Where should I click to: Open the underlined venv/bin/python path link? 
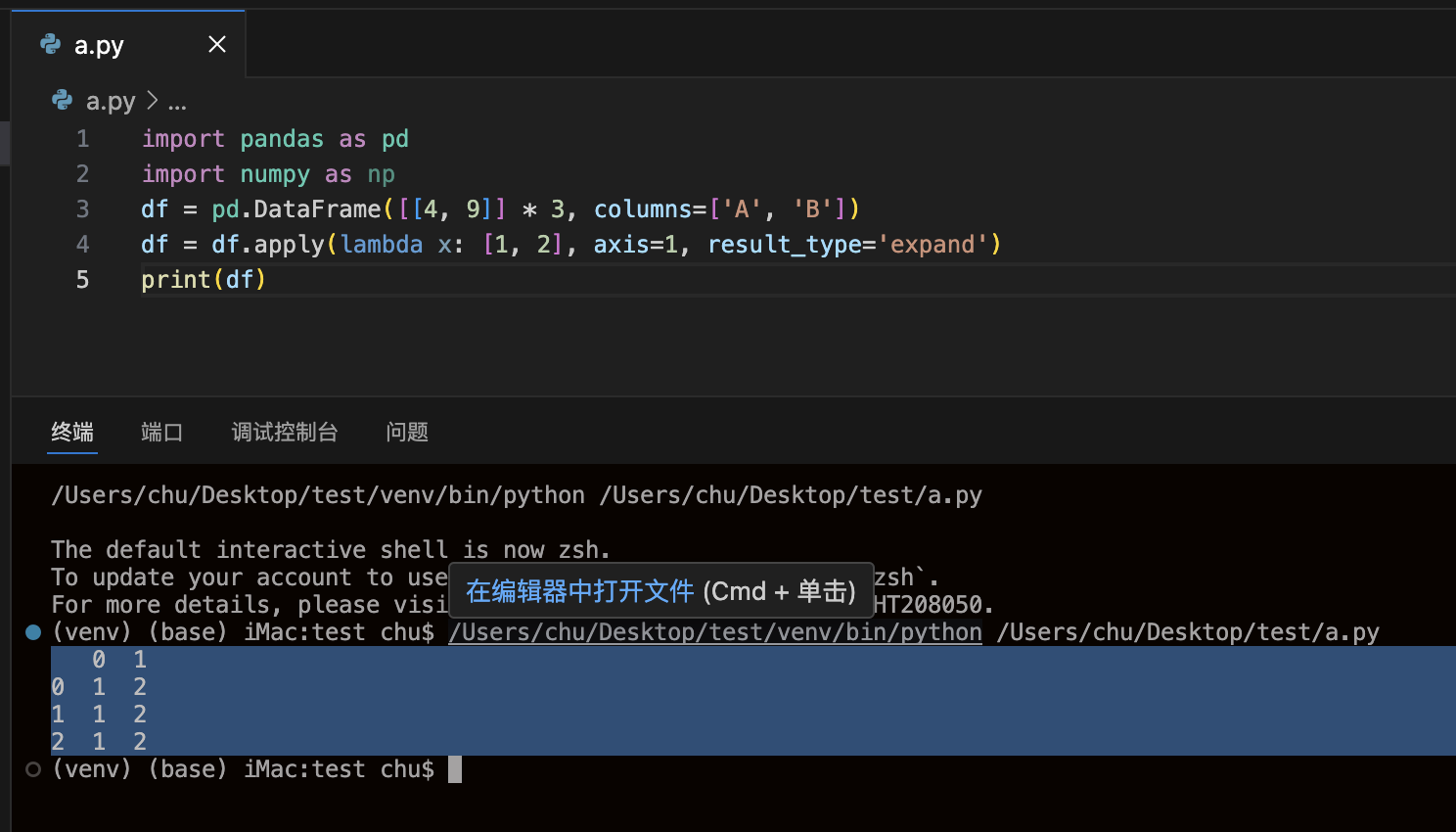[714, 632]
